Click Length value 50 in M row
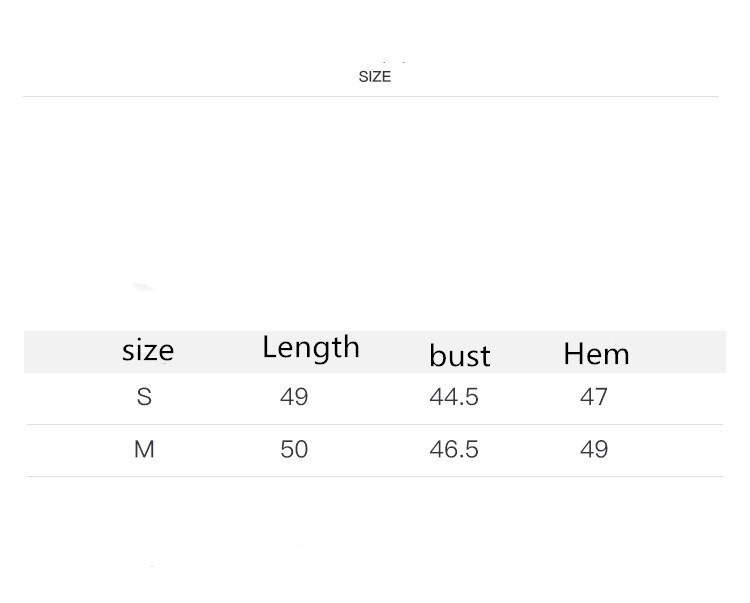 [x=294, y=449]
